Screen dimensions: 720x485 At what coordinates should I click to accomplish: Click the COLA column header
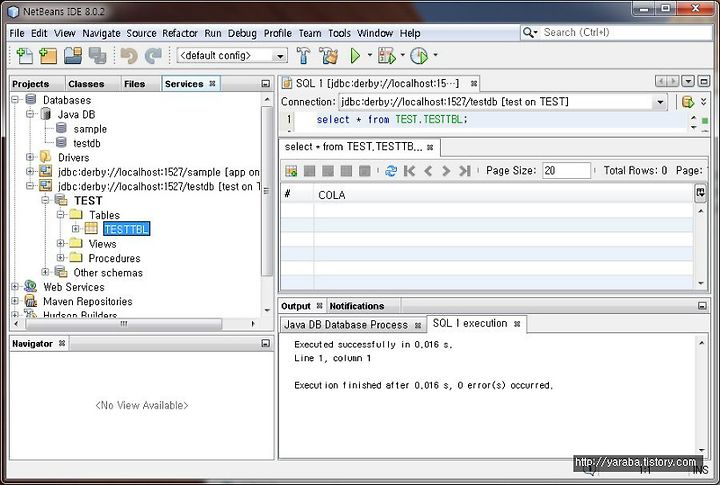(x=503, y=195)
